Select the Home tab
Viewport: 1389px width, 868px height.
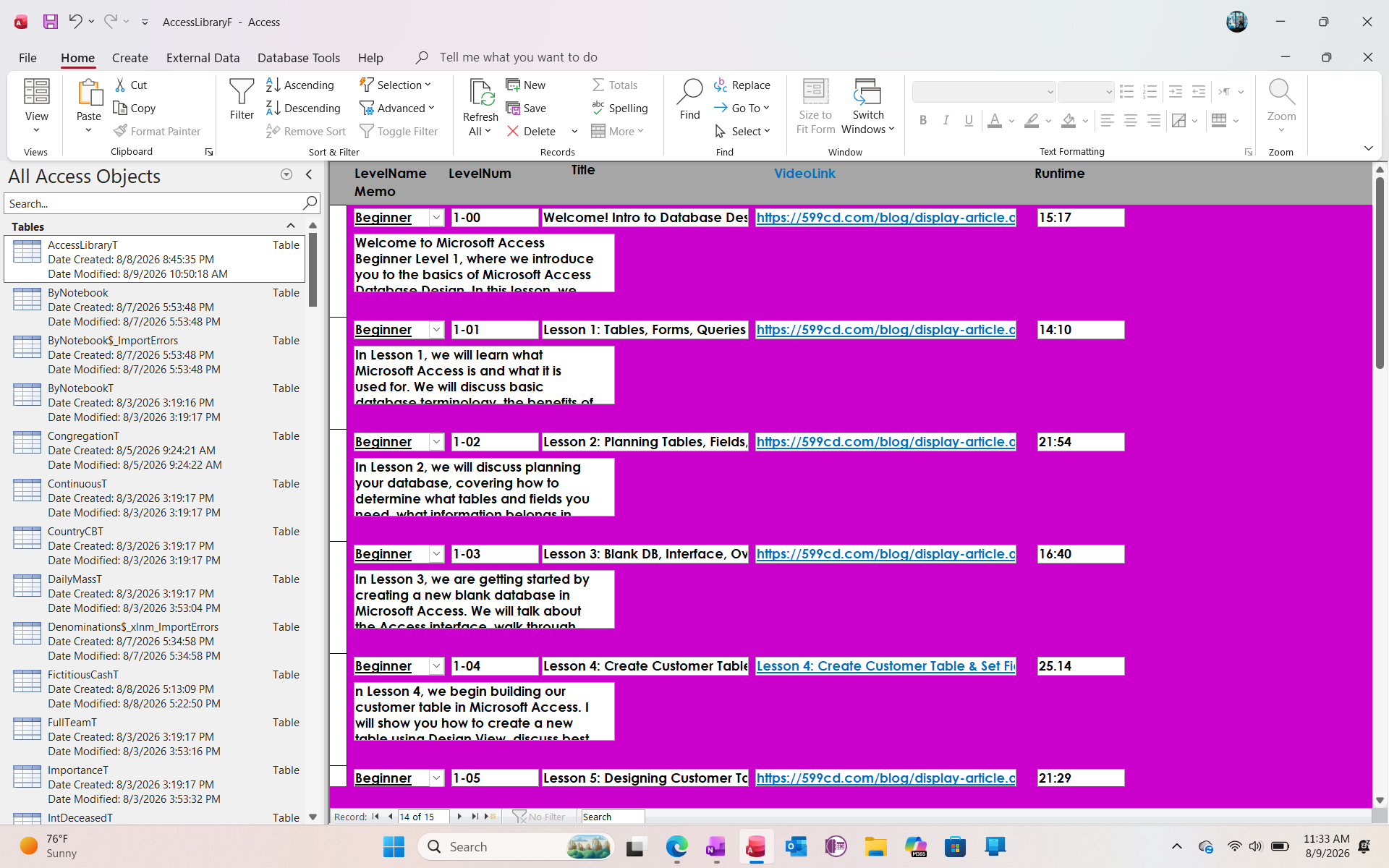(x=77, y=58)
